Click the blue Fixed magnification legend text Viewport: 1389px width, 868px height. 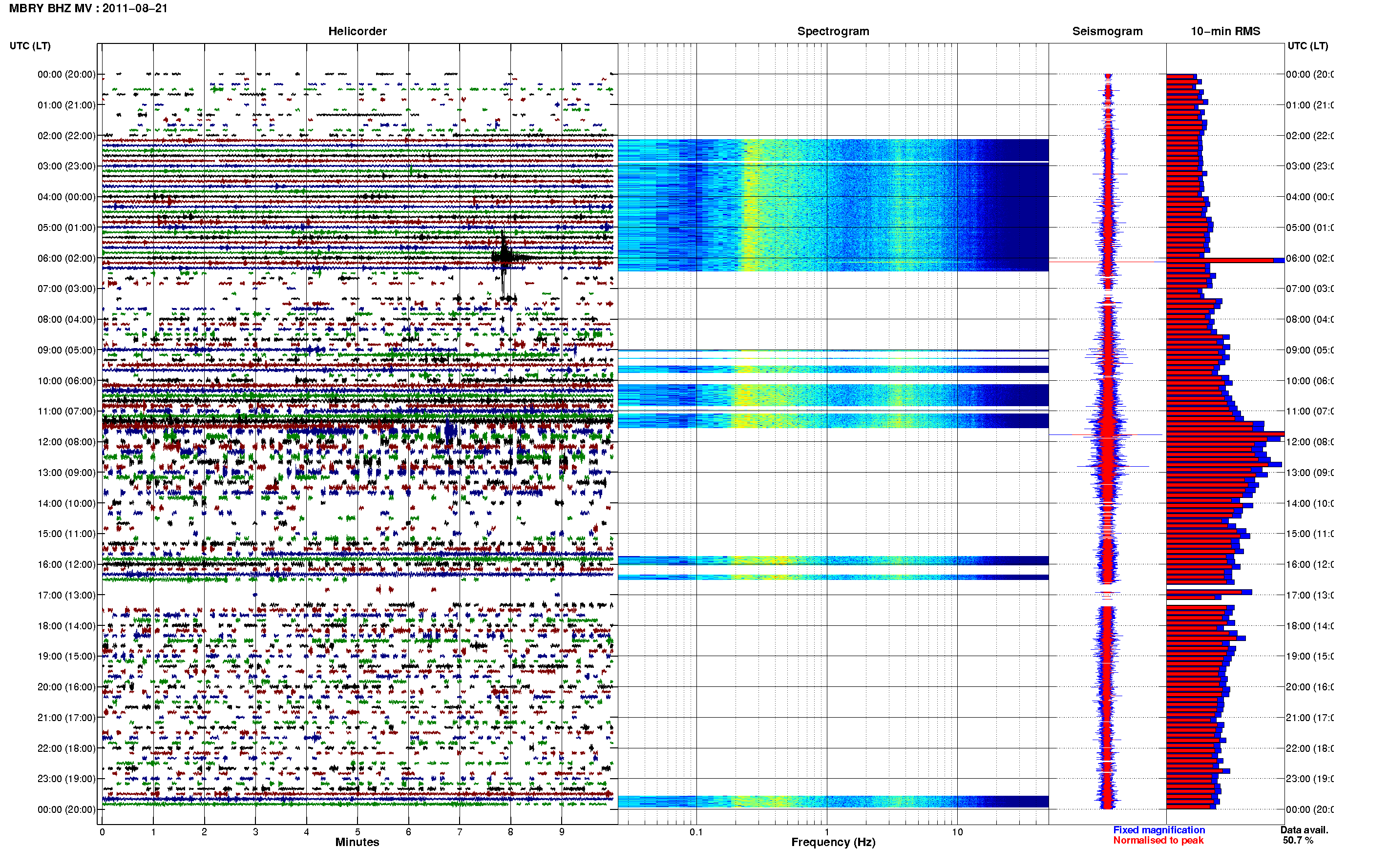pyautogui.click(x=1159, y=830)
